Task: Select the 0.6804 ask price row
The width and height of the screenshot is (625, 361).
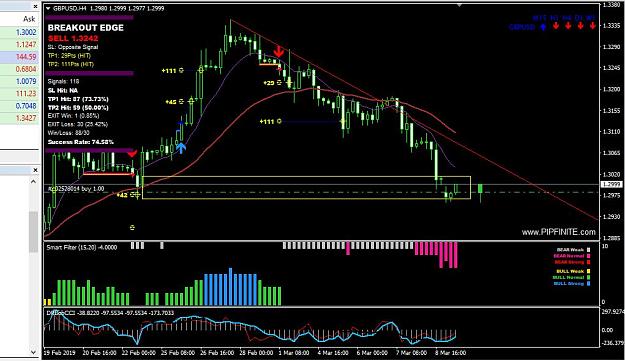Action: coord(20,69)
